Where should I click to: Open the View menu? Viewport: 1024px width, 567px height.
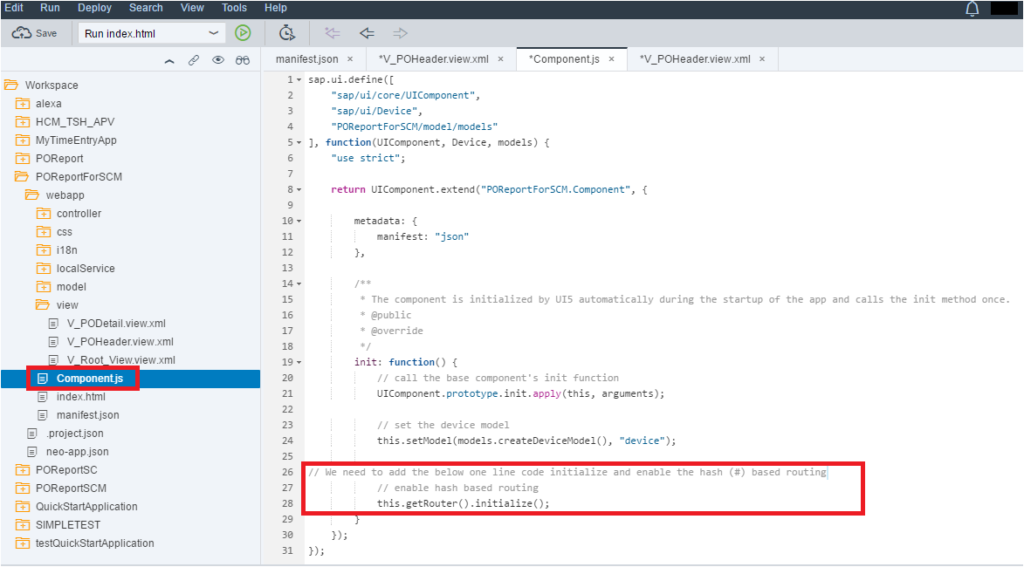(x=192, y=8)
